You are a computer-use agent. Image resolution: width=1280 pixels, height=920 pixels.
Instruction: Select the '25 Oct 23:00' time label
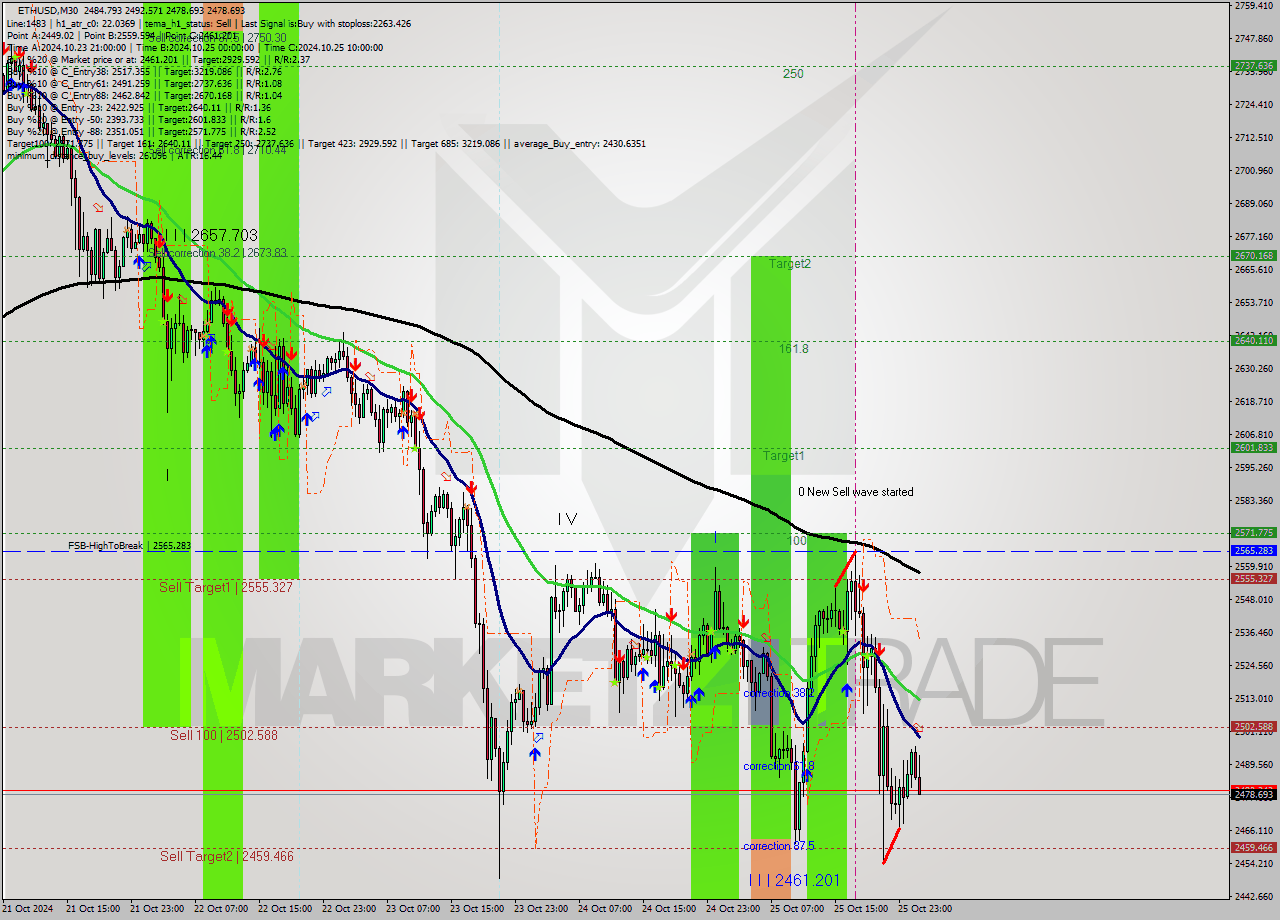927,909
